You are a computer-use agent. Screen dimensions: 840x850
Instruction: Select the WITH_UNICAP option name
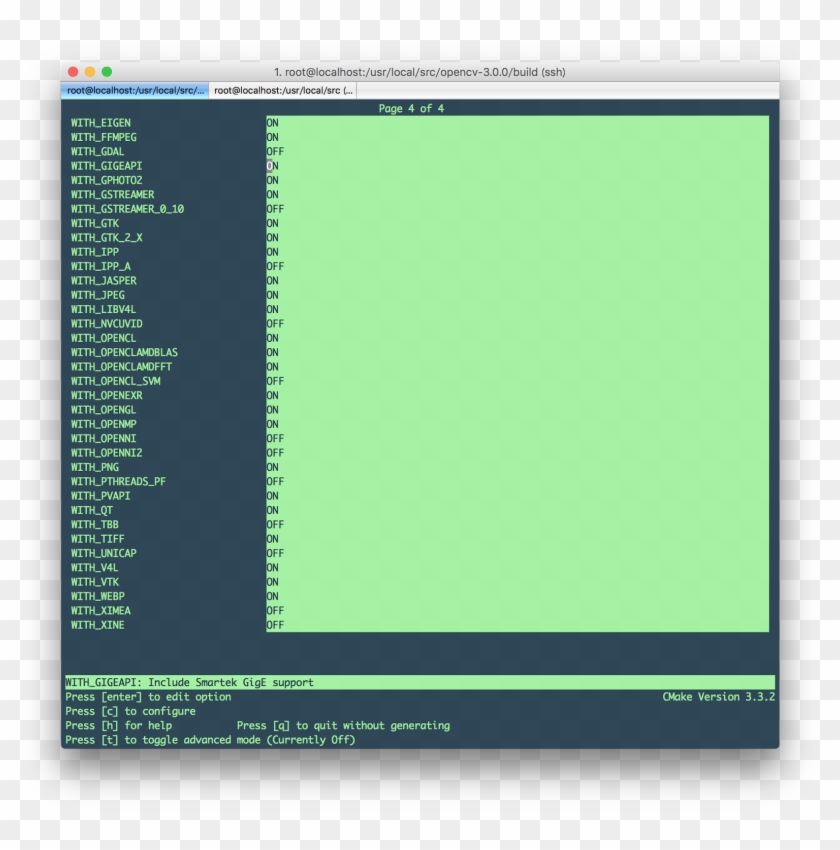click(104, 553)
